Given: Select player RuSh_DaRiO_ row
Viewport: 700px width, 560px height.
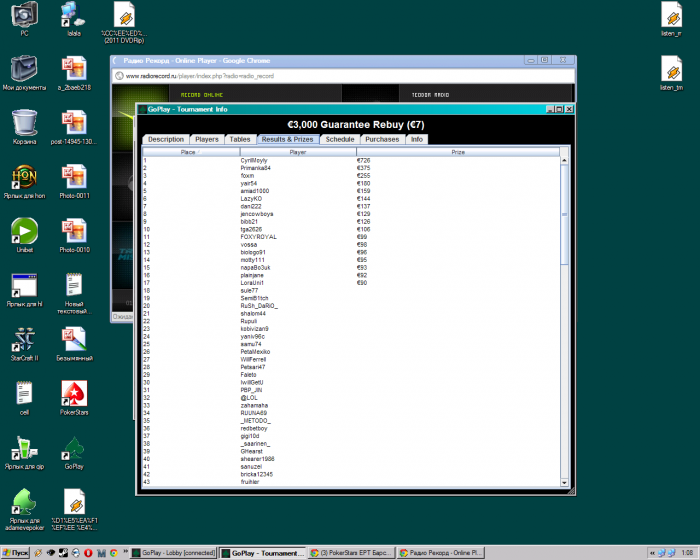Looking at the screenshot, I should [259, 306].
